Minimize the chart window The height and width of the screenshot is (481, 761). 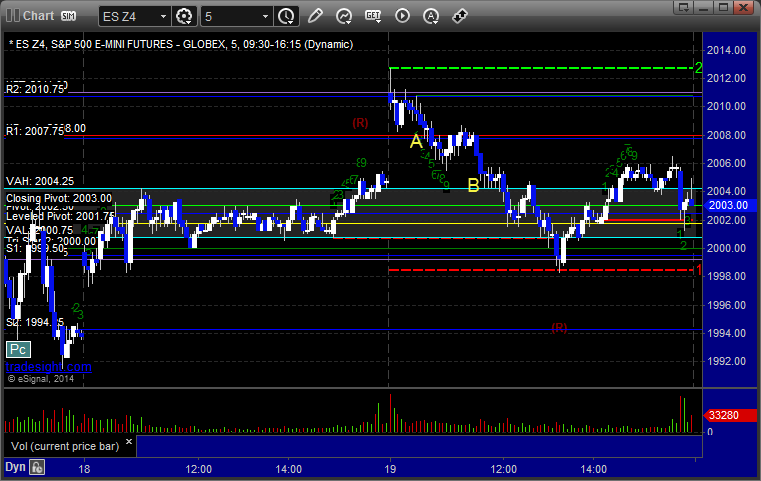point(704,7)
